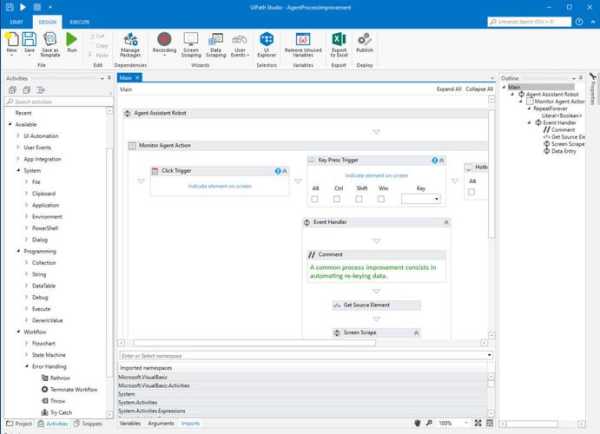The image size is (600, 434).
Task: Run the workflow with the green Run icon
Action: pos(72,40)
